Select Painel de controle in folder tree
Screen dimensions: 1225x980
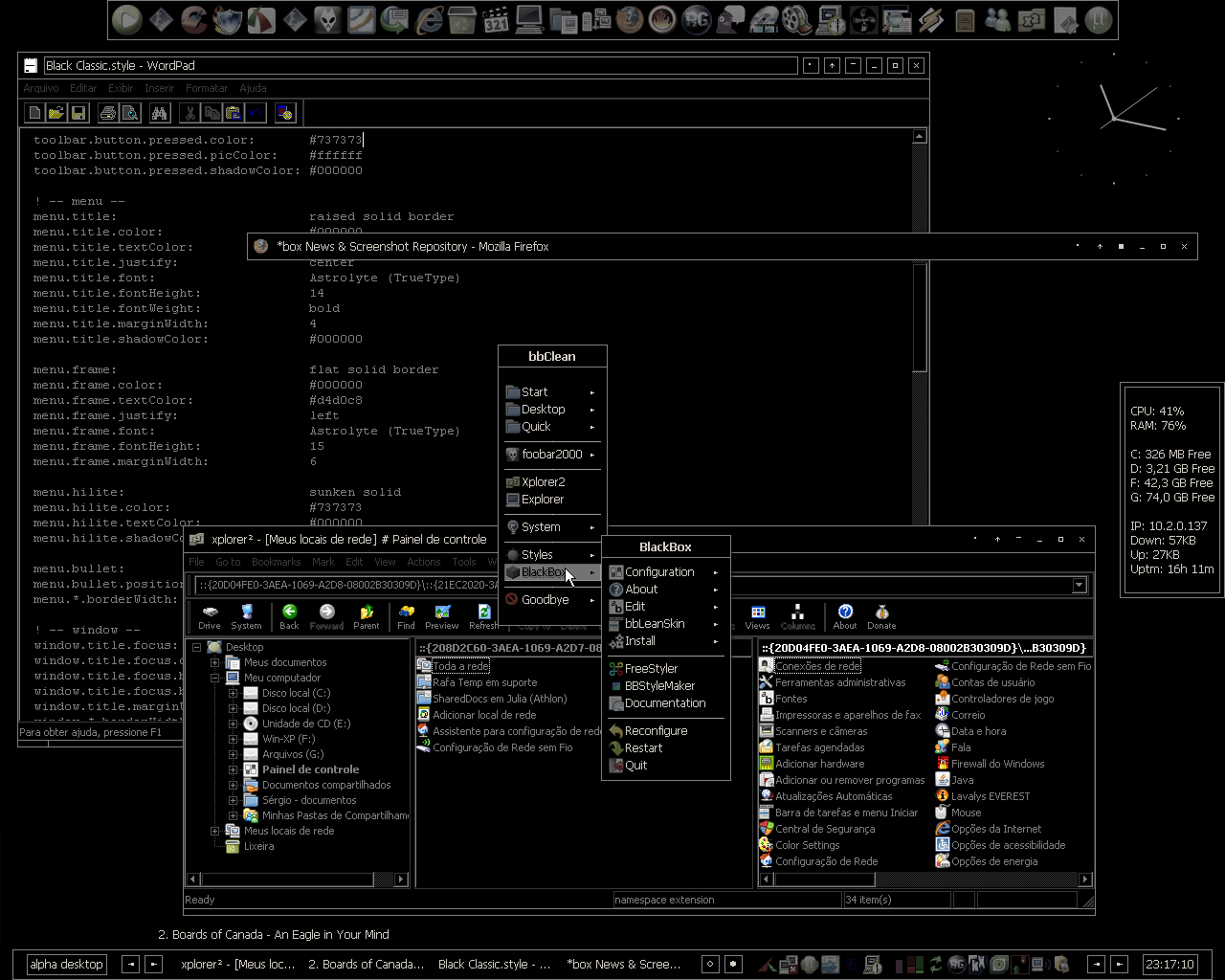[311, 769]
